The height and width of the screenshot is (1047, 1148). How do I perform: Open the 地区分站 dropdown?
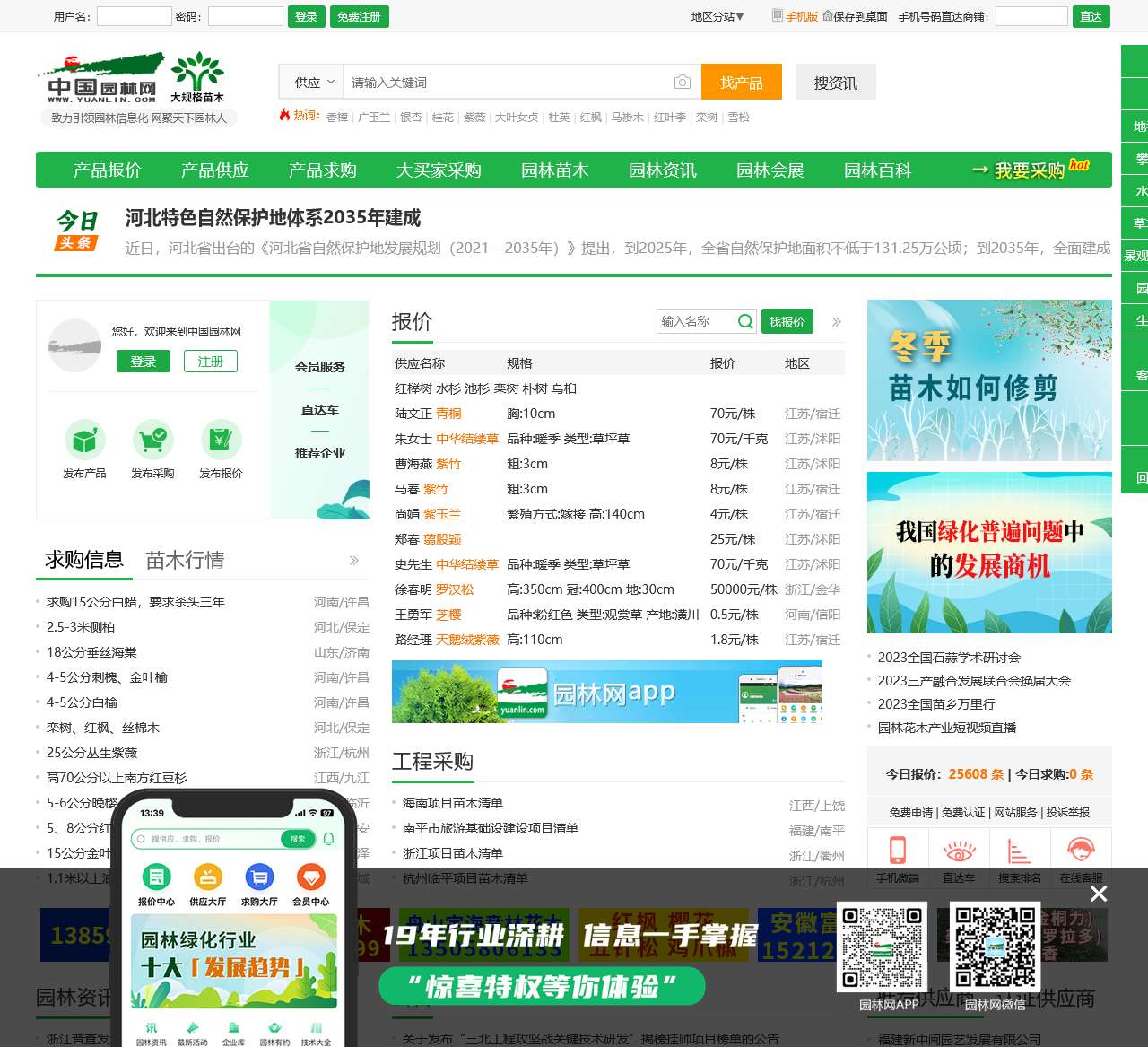[x=717, y=16]
